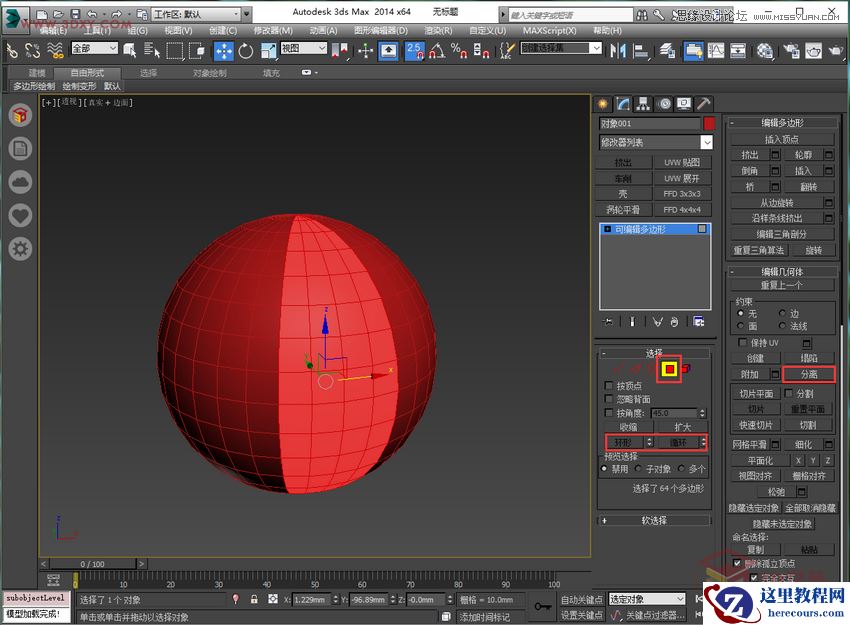This screenshot has height=625, width=850.
Task: Select the polygon sub-object icon in 选择 panel
Action: pyautogui.click(x=670, y=369)
